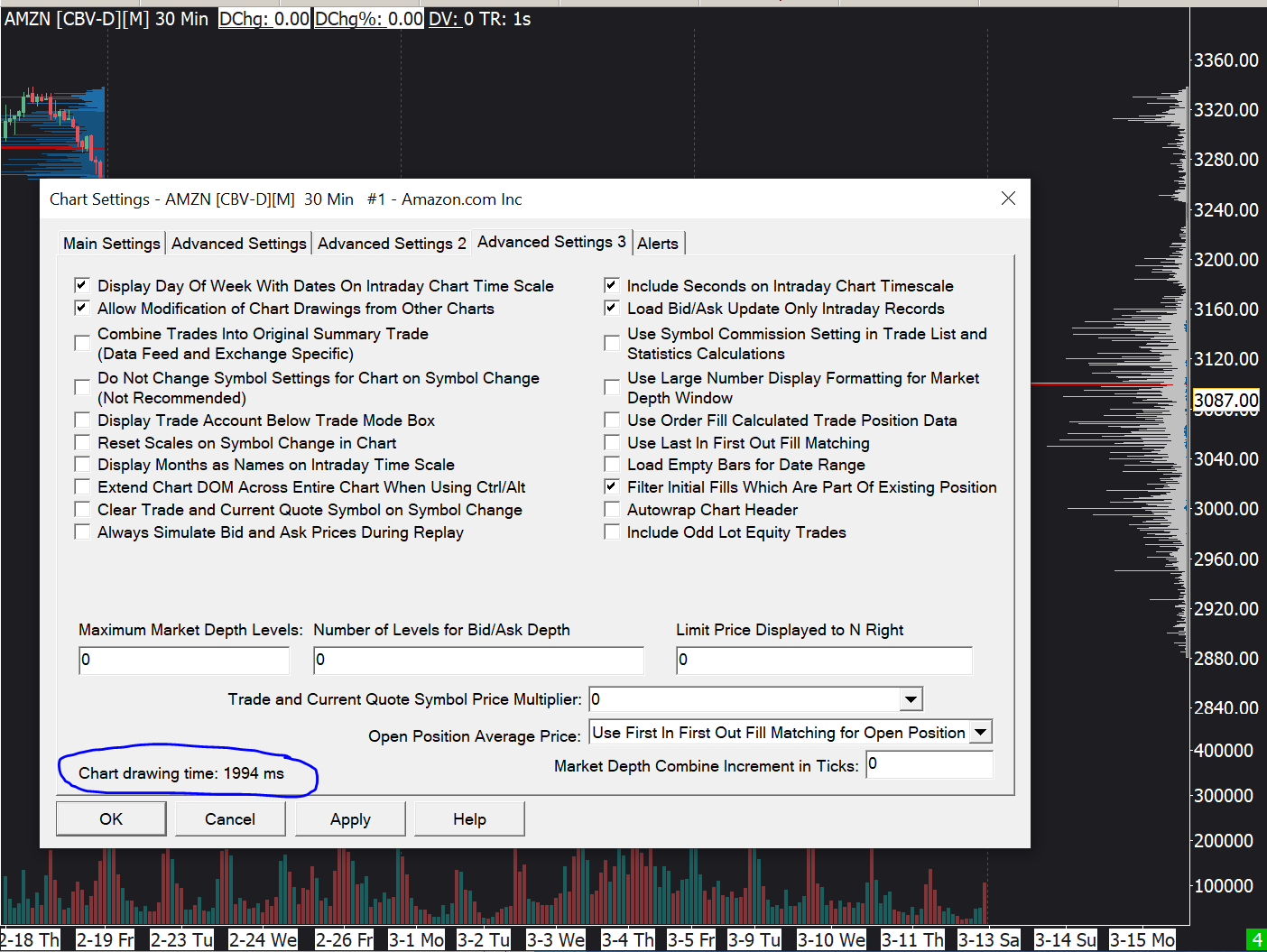Enable Always Simulate Bid and Ask Prices
The height and width of the screenshot is (952, 1267).
82,532
